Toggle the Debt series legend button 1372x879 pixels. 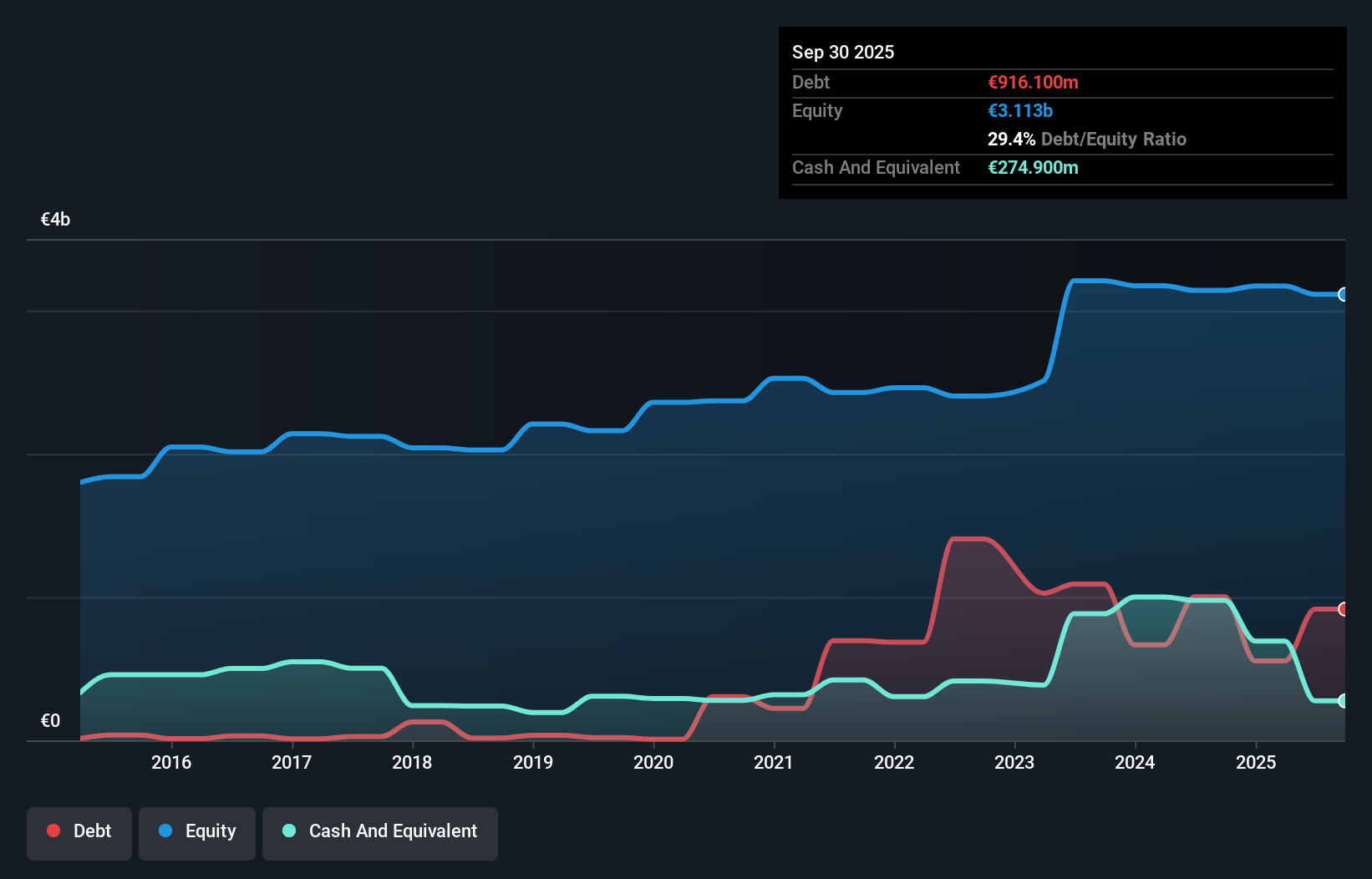[x=79, y=833]
